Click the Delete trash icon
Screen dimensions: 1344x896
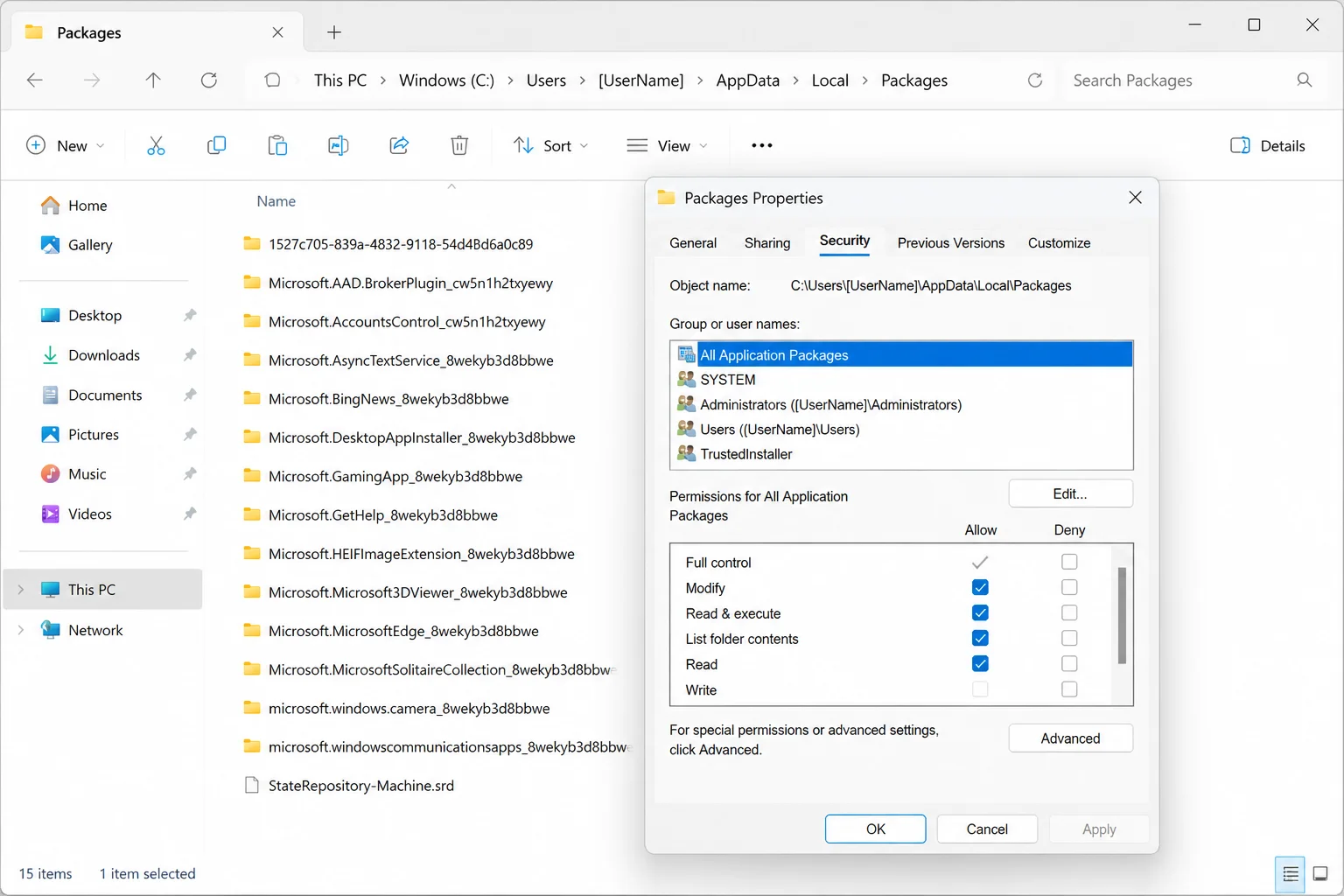coord(459,145)
